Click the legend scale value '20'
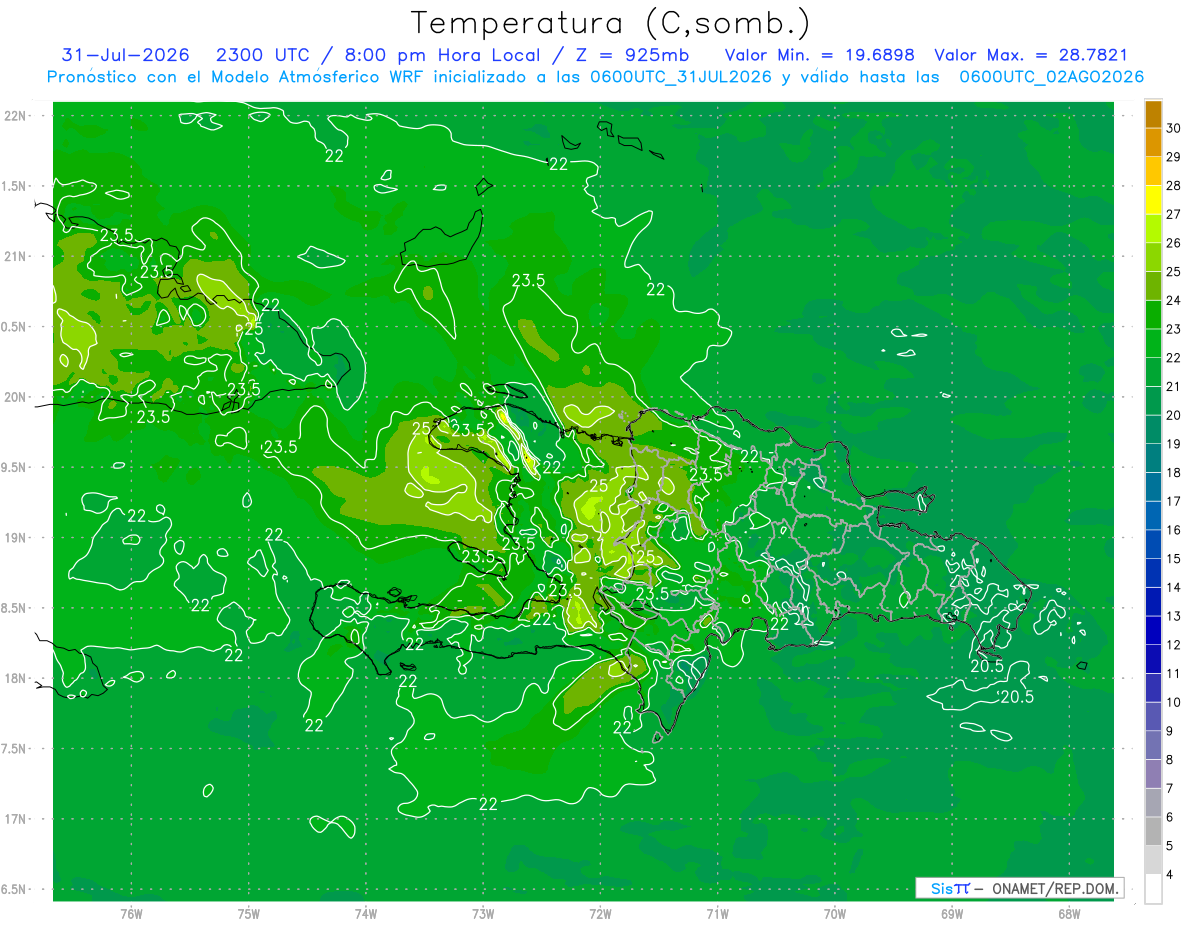The width and height of the screenshot is (1200, 927). [1174, 415]
